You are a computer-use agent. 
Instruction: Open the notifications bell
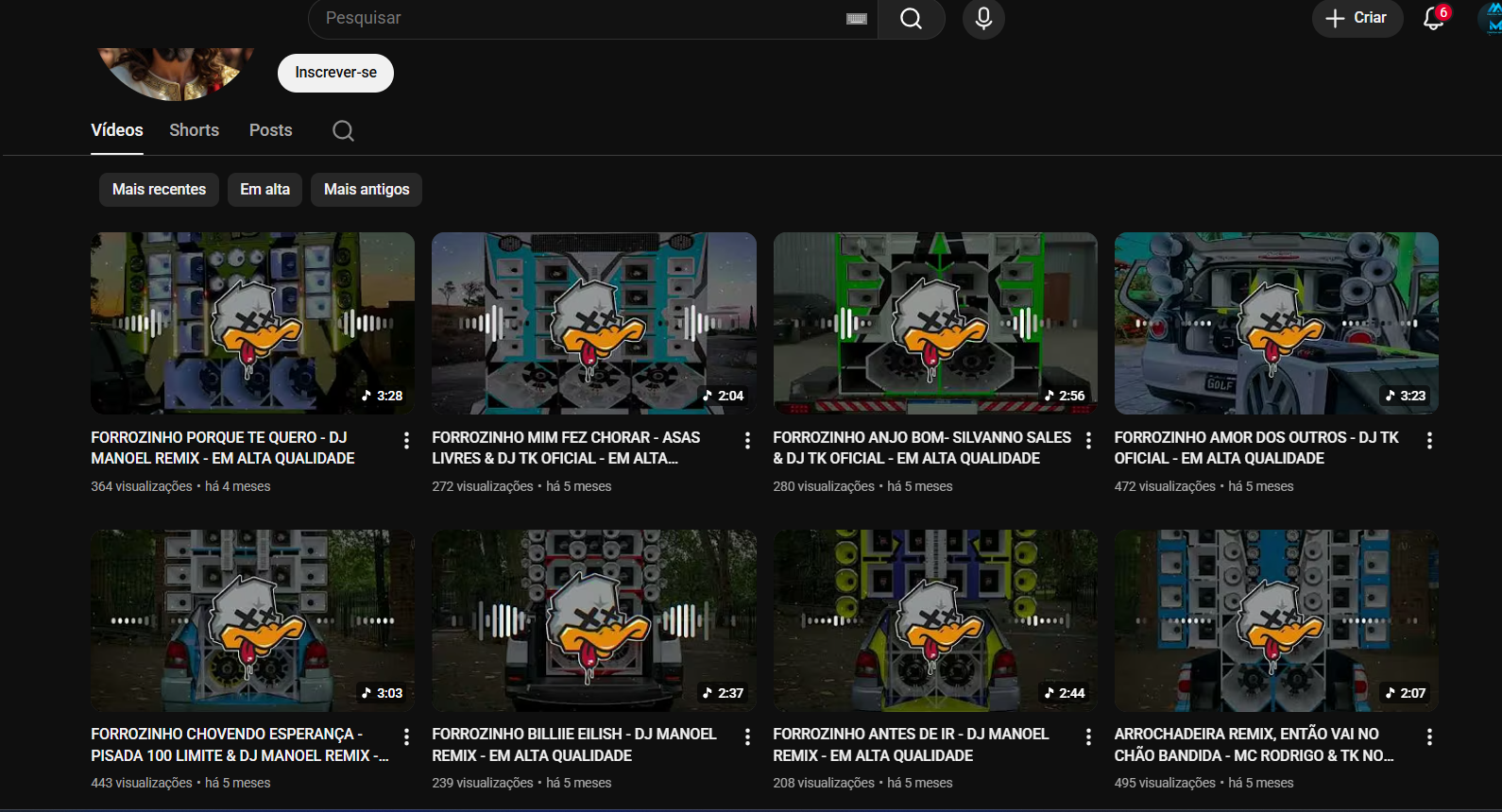(1434, 18)
